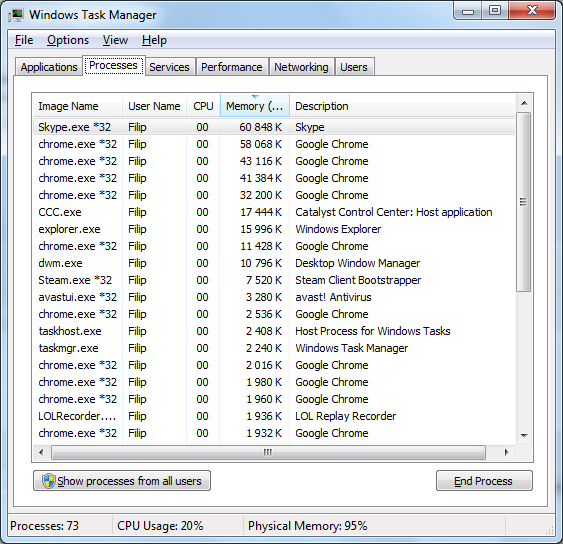Click the vertical scrollbar down arrow
Image resolution: width=563 pixels, height=544 pixels.
pyautogui.click(x=524, y=436)
